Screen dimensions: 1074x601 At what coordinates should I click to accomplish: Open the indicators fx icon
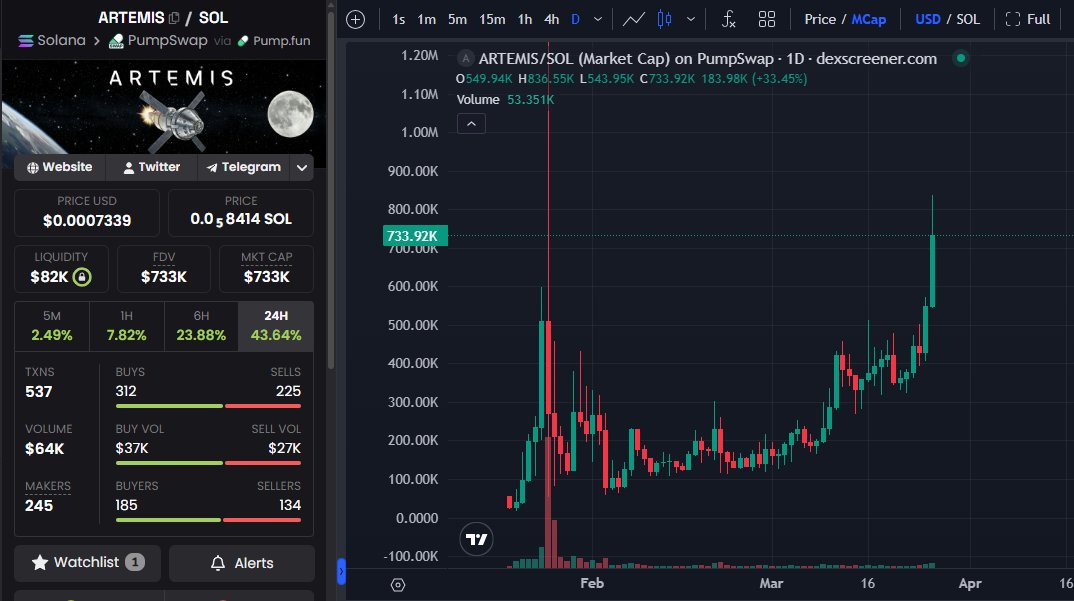(x=728, y=19)
